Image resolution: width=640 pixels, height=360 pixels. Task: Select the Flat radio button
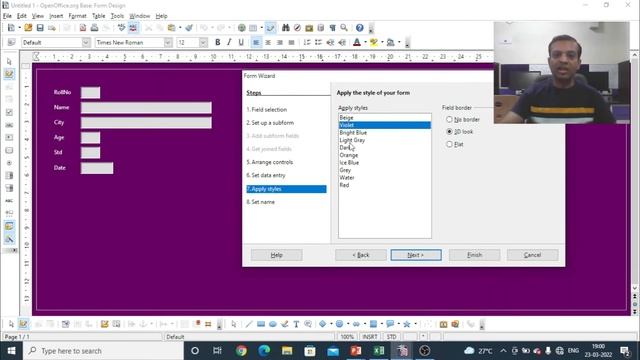(x=449, y=144)
